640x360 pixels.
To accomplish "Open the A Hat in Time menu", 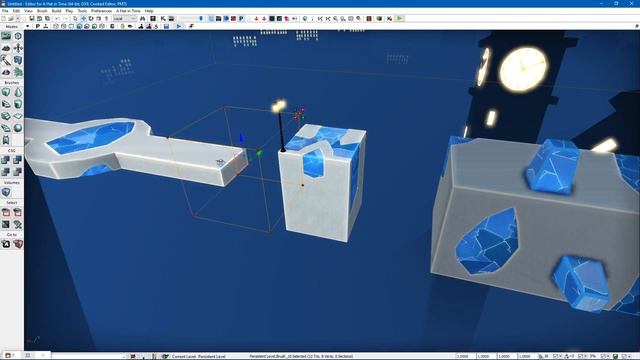I will (x=128, y=11).
